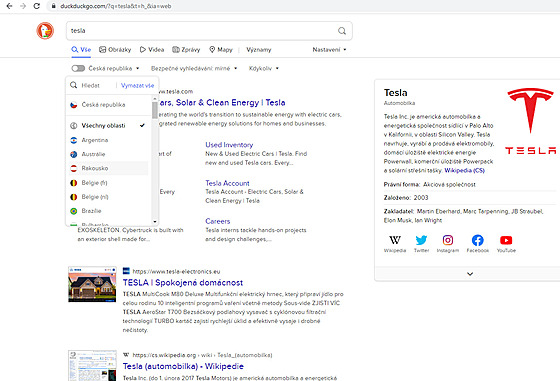Click region list scroll down arrow
560x381 pixels.
(x=155, y=222)
